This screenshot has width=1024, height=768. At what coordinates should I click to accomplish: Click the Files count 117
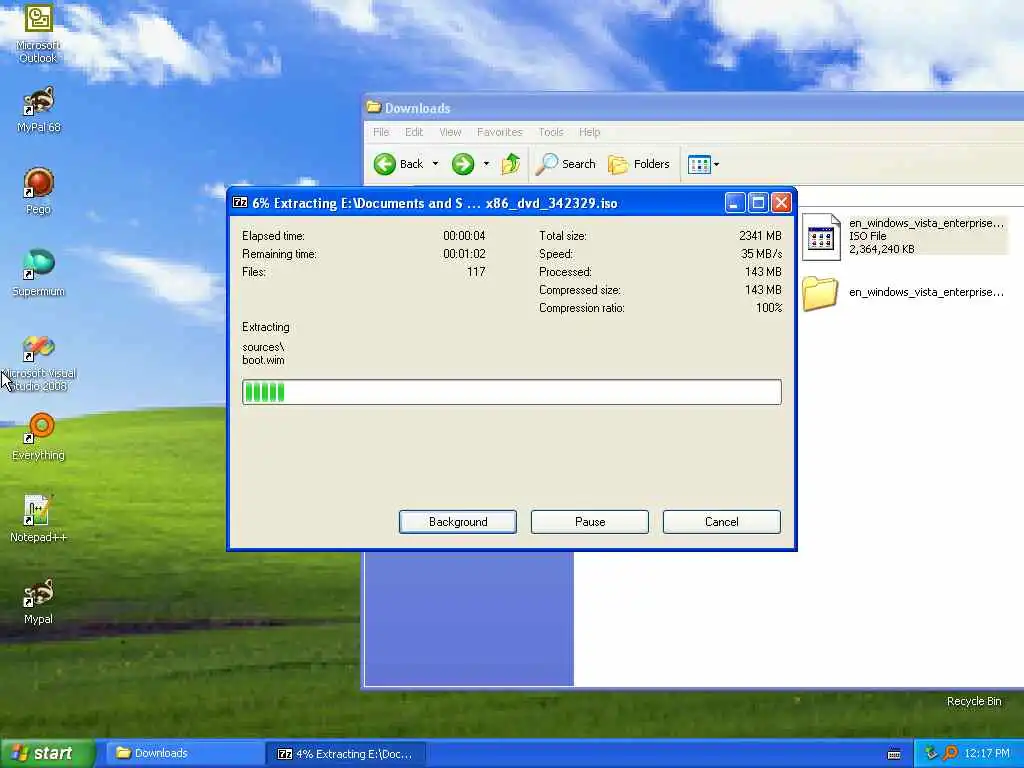tap(476, 272)
